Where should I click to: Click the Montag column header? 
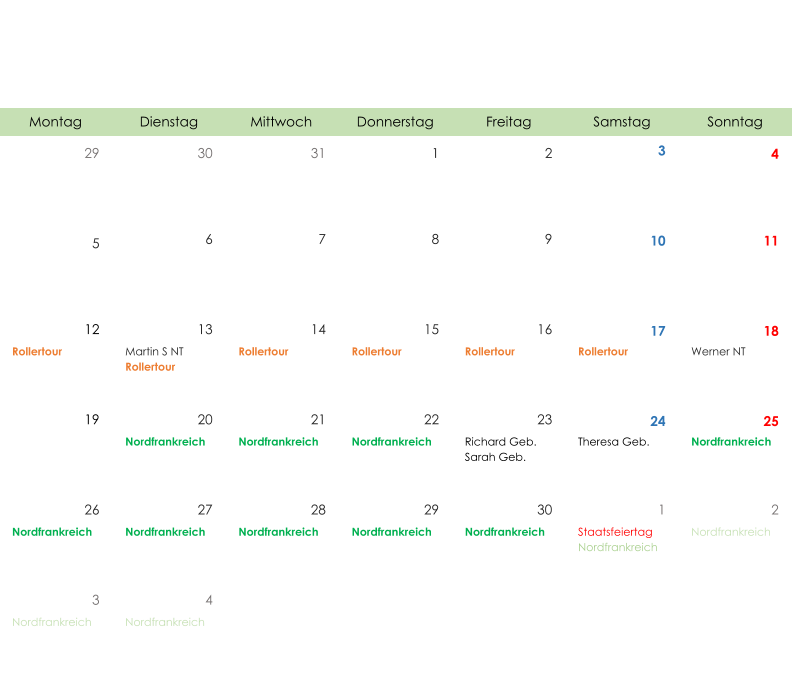click(x=56, y=122)
